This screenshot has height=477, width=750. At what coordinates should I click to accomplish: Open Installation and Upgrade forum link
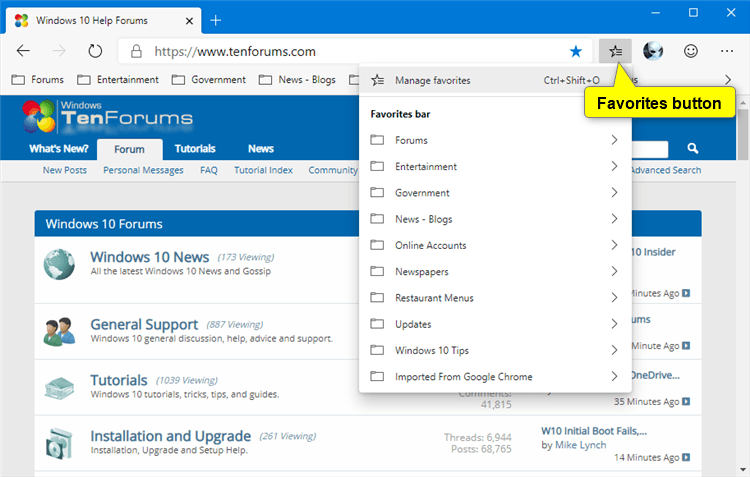click(170, 436)
